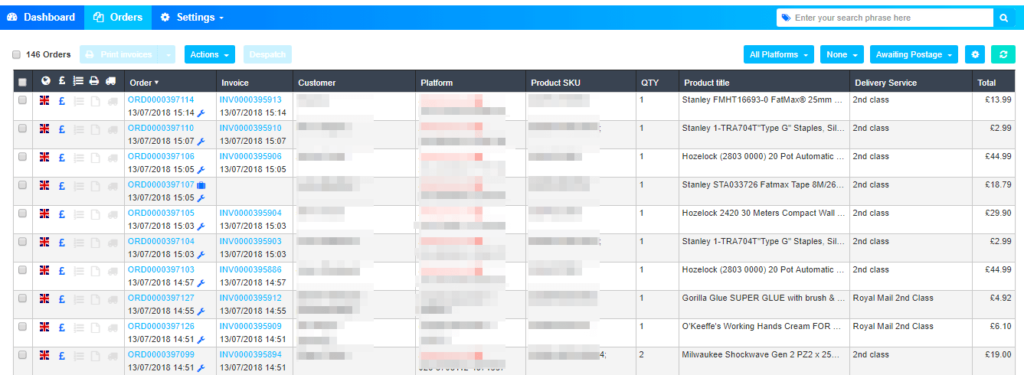Click the truck icon in the table header
This screenshot has width=1024, height=375.
[111, 82]
